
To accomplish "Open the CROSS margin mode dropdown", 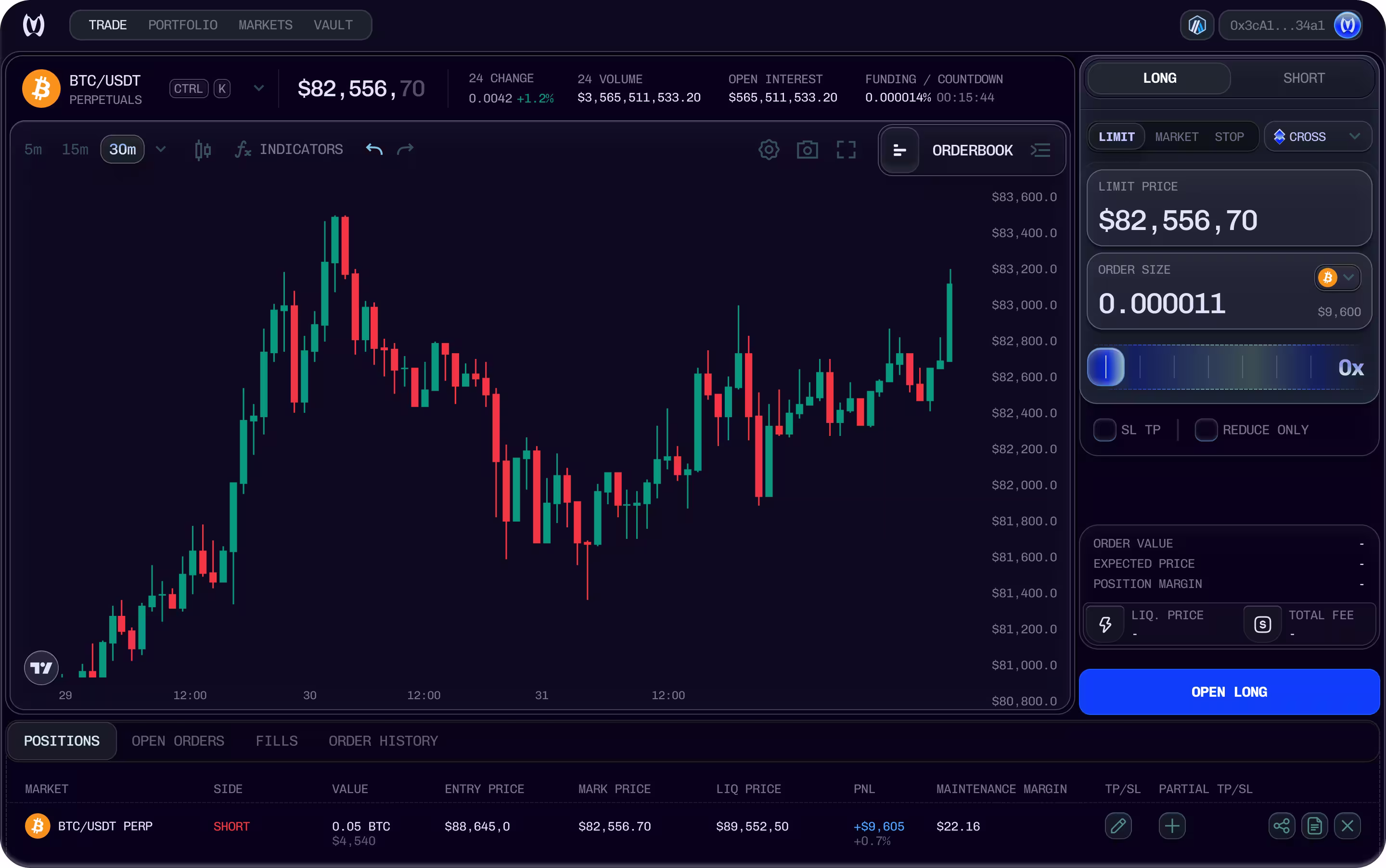I will pyautogui.click(x=1317, y=136).
